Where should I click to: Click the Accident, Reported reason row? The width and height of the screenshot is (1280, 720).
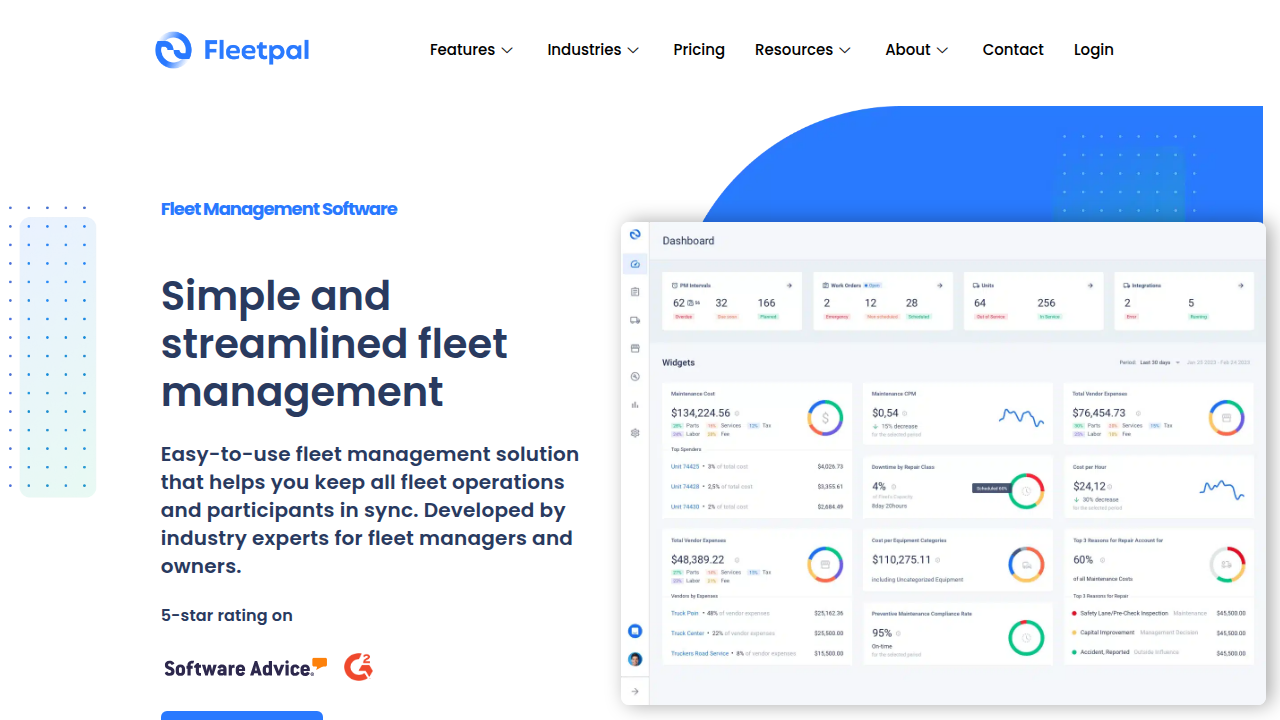(1159, 652)
